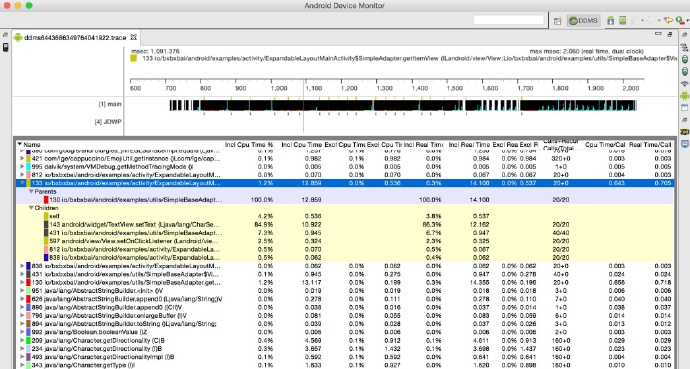Close the ddms trace tab
The width and height of the screenshot is (690, 369).
tap(133, 37)
